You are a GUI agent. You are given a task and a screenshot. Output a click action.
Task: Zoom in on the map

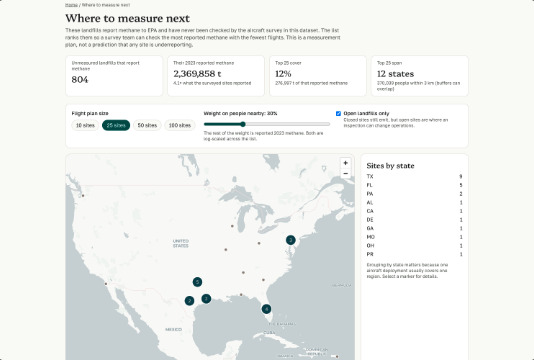[345, 163]
